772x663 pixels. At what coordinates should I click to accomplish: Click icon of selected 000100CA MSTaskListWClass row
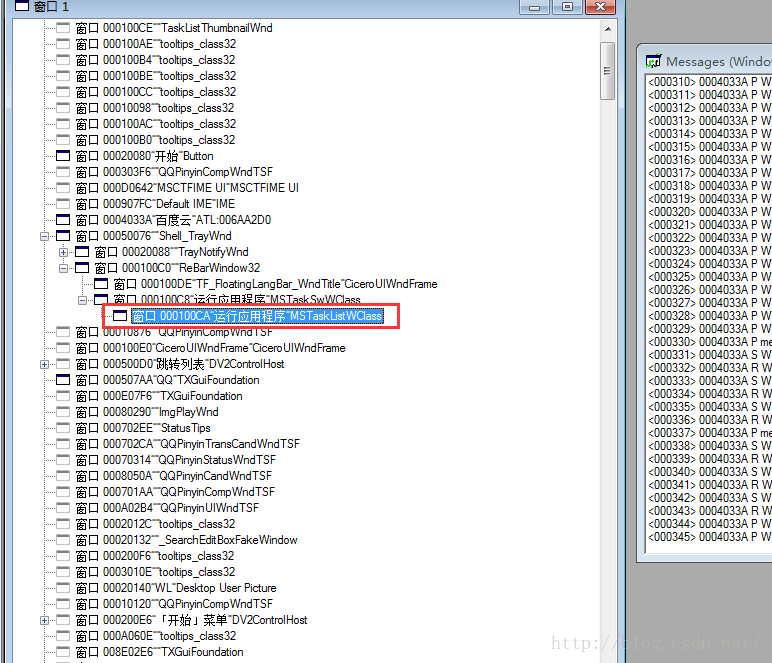pos(120,316)
